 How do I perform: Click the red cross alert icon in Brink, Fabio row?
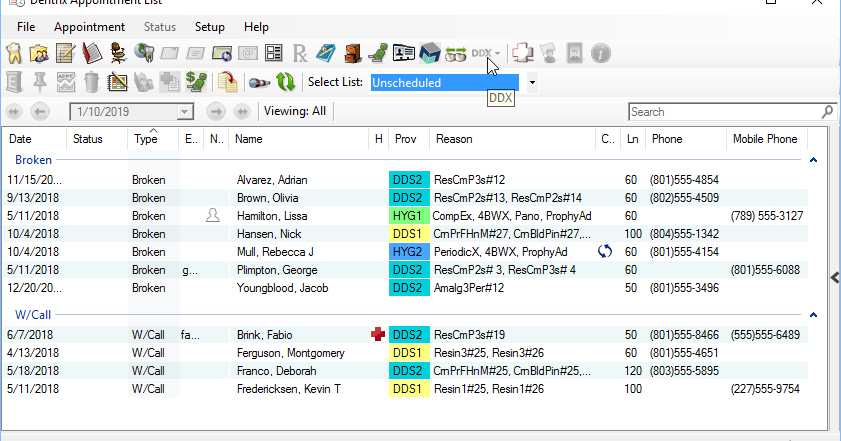click(x=378, y=335)
